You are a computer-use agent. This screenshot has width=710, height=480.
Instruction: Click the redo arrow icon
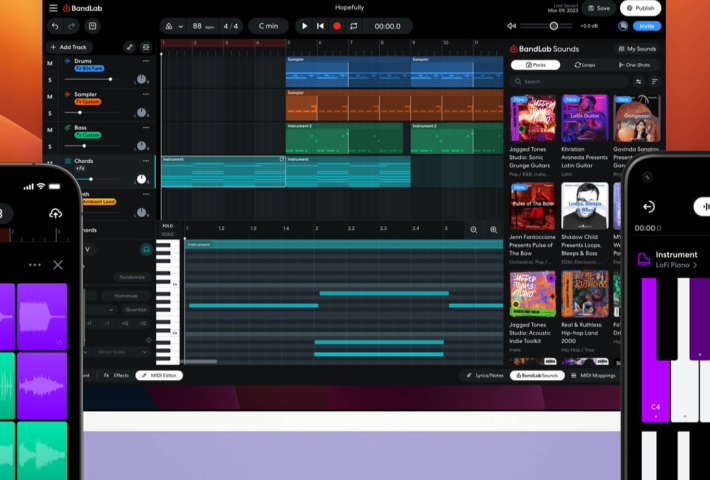[x=72, y=26]
